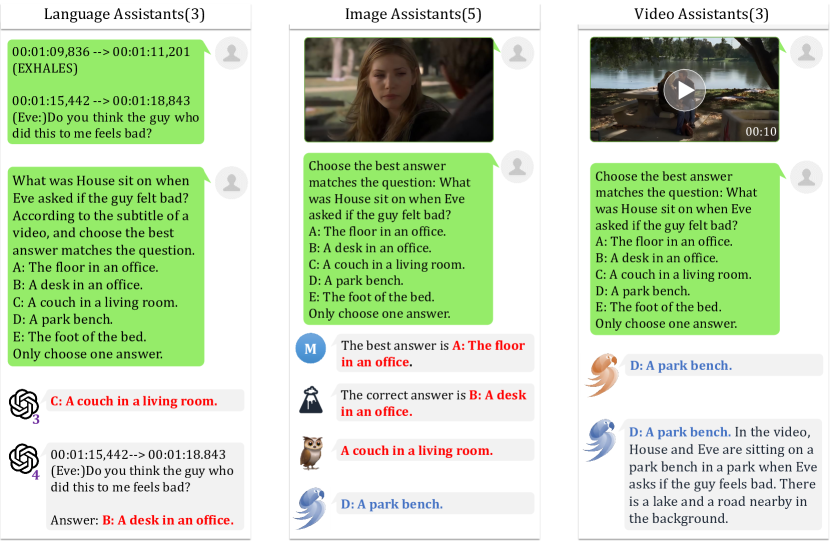
Task: Open the Image Assistants(5) tab header
Action: pos(414,14)
